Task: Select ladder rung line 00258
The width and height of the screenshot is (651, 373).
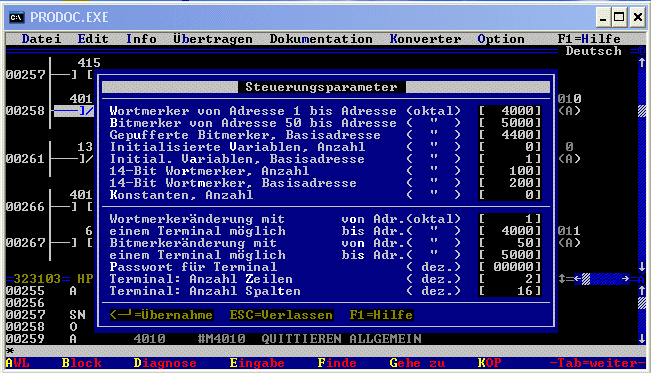Action: click(25, 111)
